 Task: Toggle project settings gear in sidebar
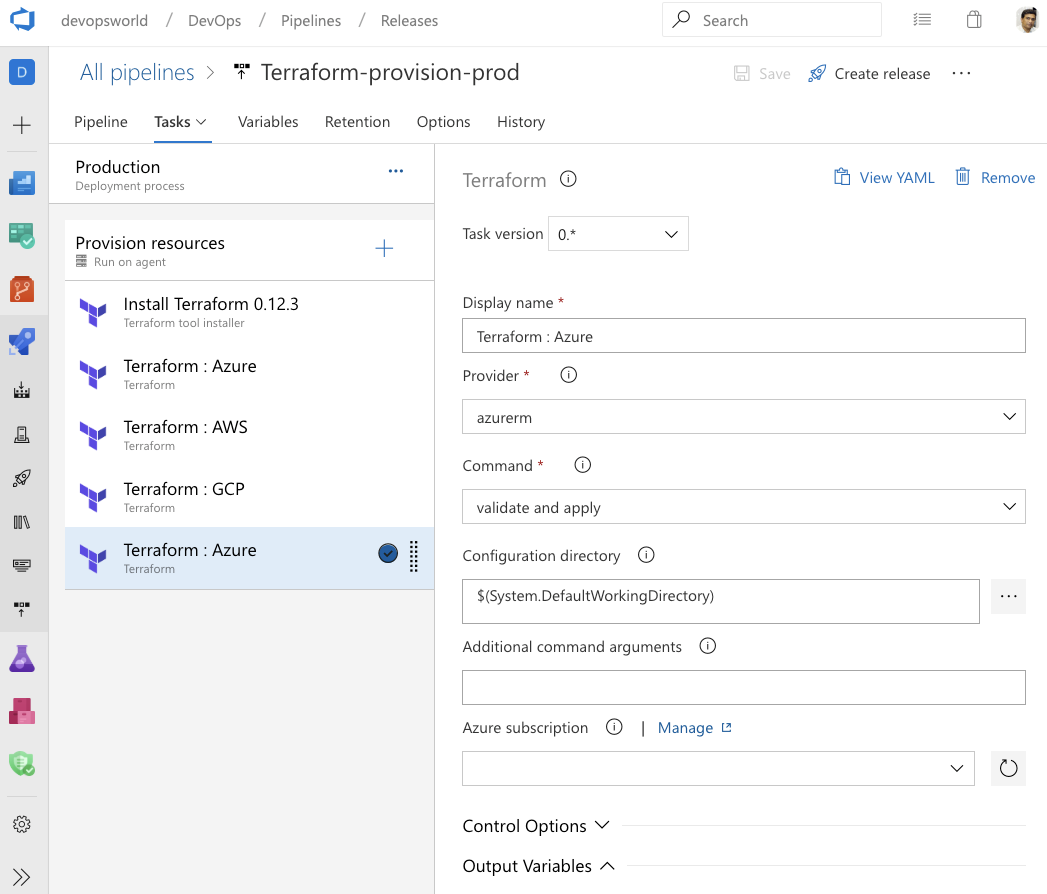[22, 823]
